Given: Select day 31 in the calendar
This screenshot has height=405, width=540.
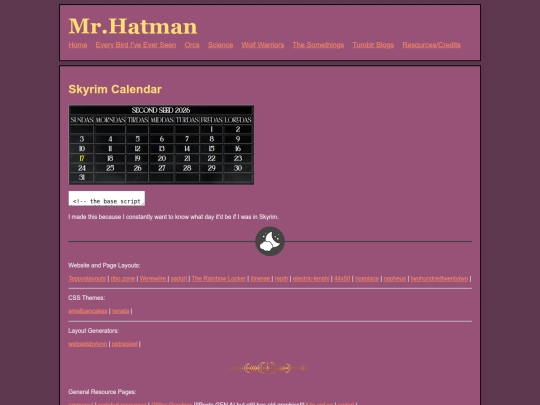Looking at the screenshot, I should (82, 177).
